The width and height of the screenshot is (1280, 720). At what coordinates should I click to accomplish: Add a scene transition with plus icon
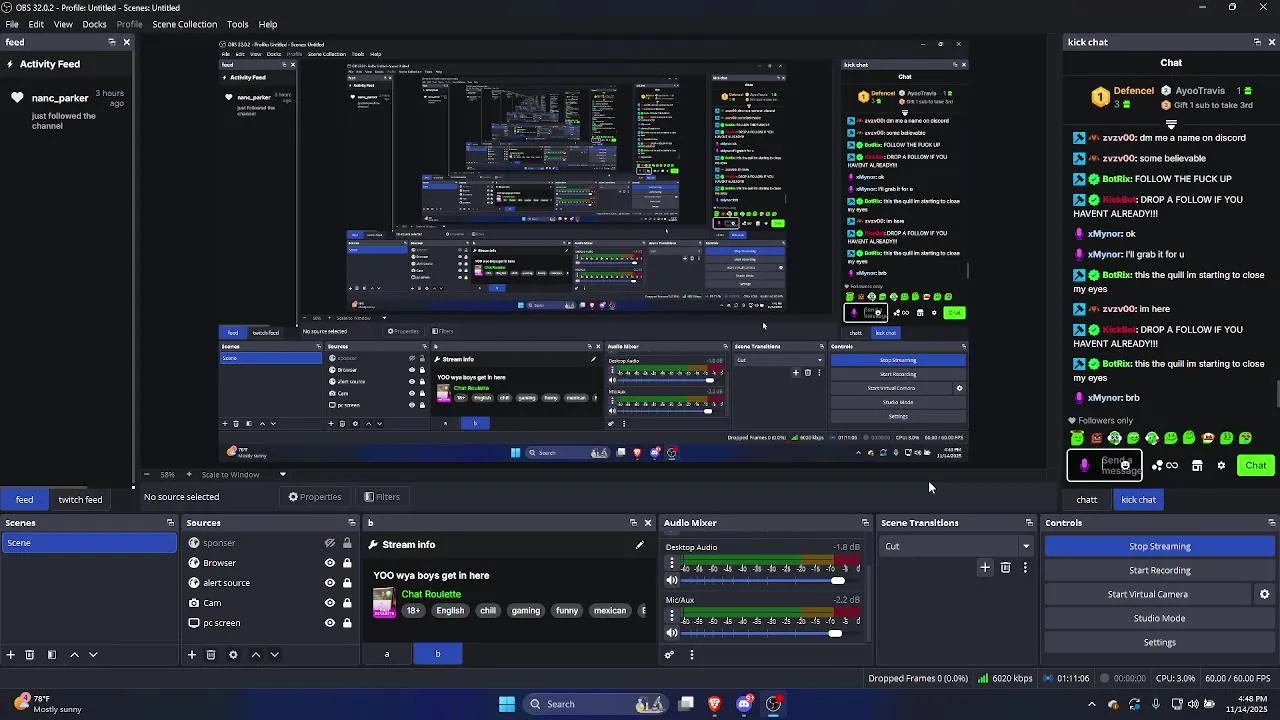(985, 568)
